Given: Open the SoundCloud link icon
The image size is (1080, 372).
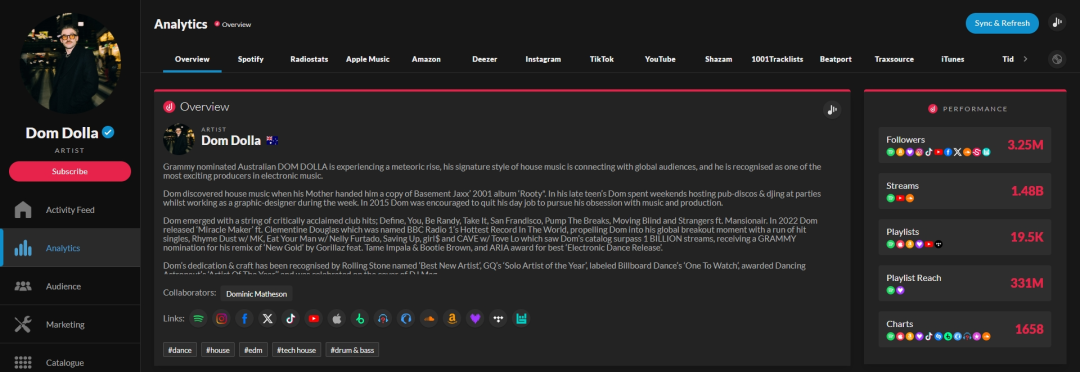Looking at the screenshot, I should point(429,318).
